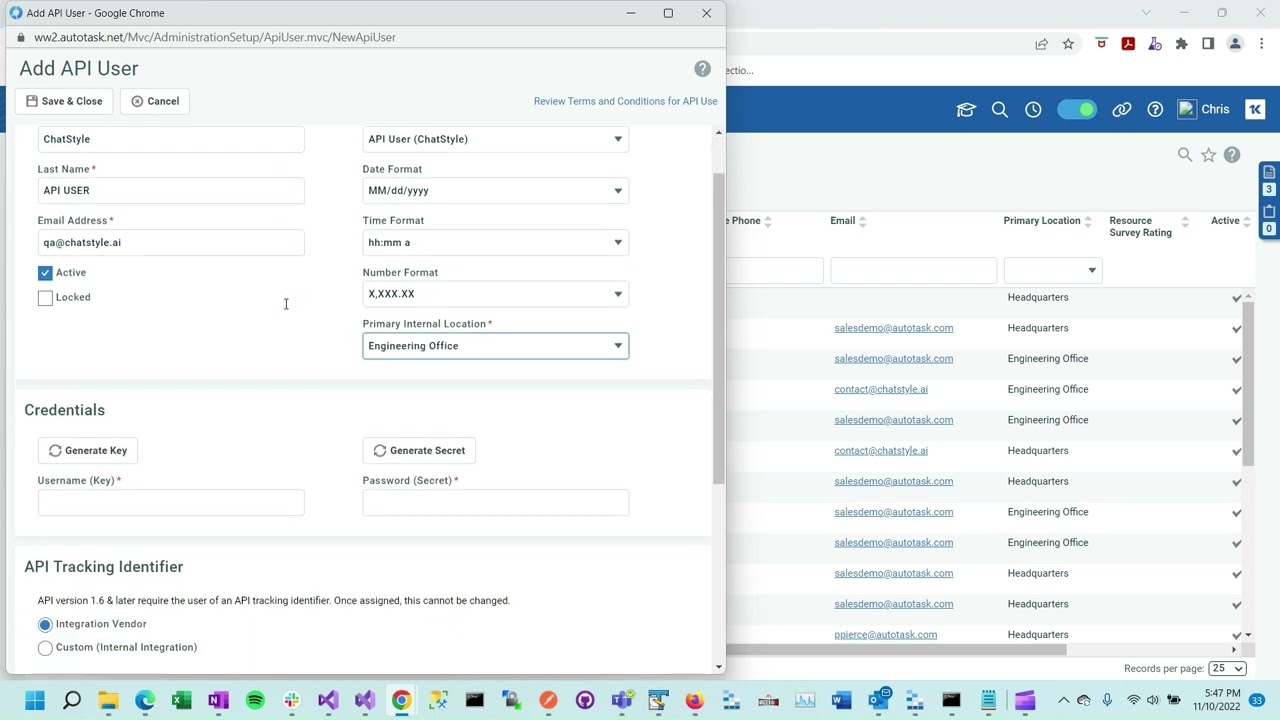Click resource list page search icon

coord(1185,155)
